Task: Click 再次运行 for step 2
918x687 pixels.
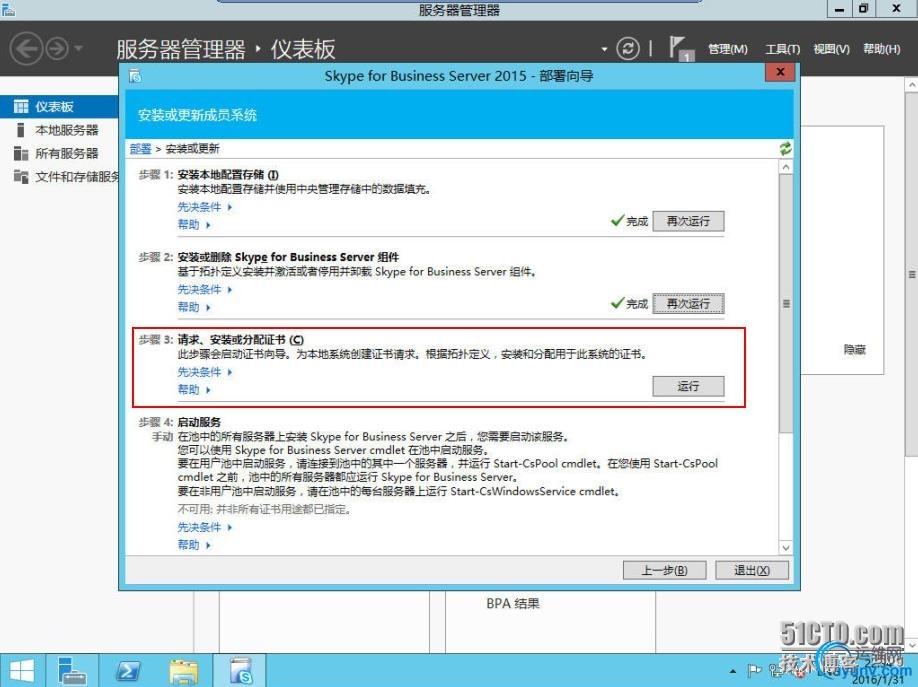Action: 688,304
